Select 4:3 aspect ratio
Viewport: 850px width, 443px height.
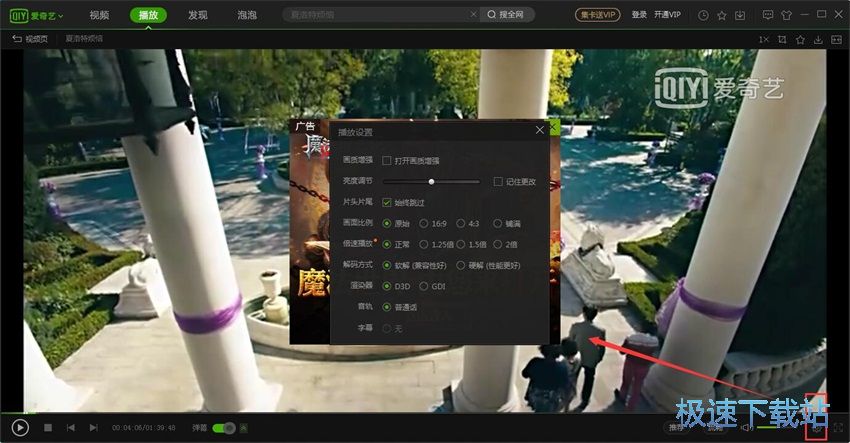(x=468, y=223)
